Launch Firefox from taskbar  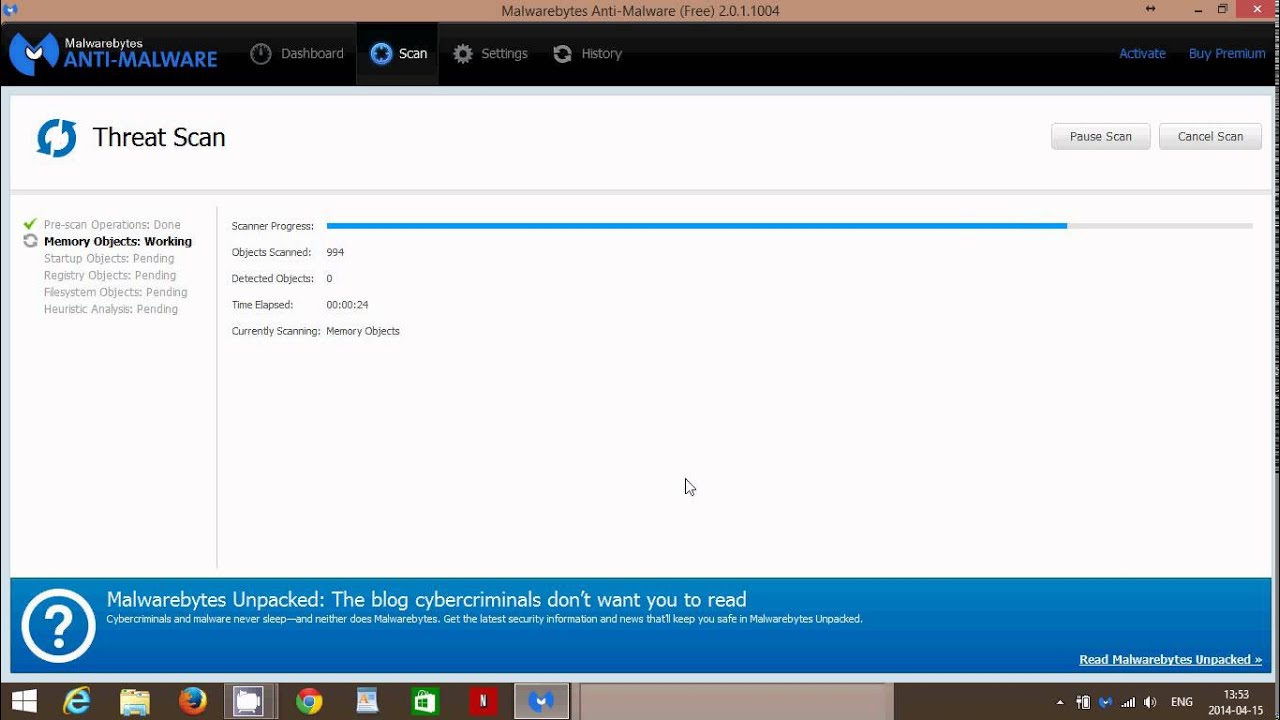tap(192, 701)
